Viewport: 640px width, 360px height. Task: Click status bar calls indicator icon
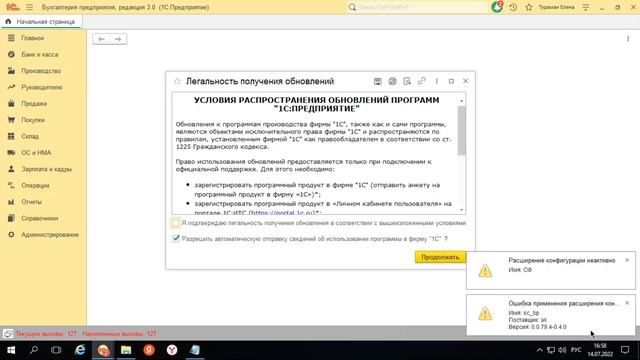point(8,334)
